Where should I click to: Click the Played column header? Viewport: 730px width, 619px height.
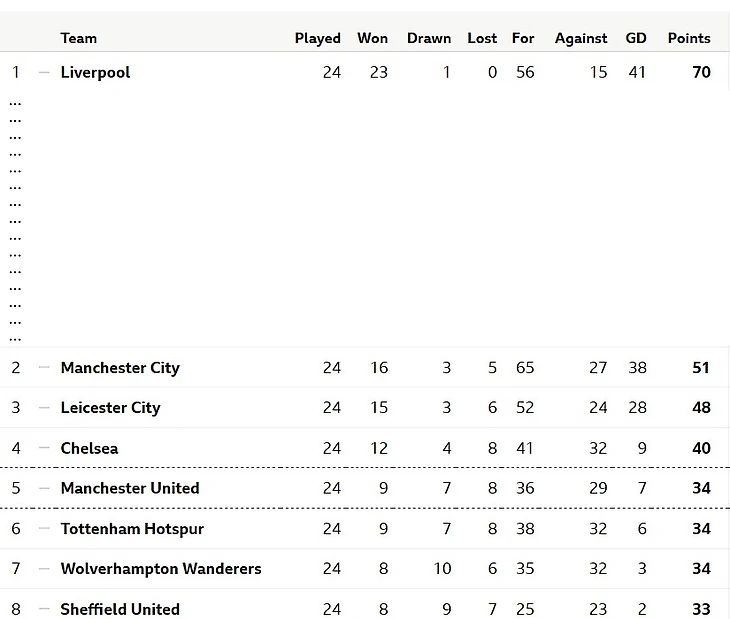(317, 38)
